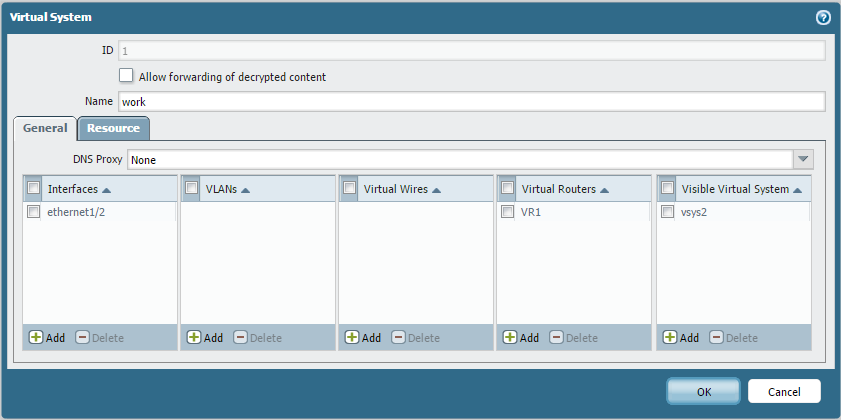Screen dimensions: 841x420
Task: Select the General tab
Action: tap(45, 128)
